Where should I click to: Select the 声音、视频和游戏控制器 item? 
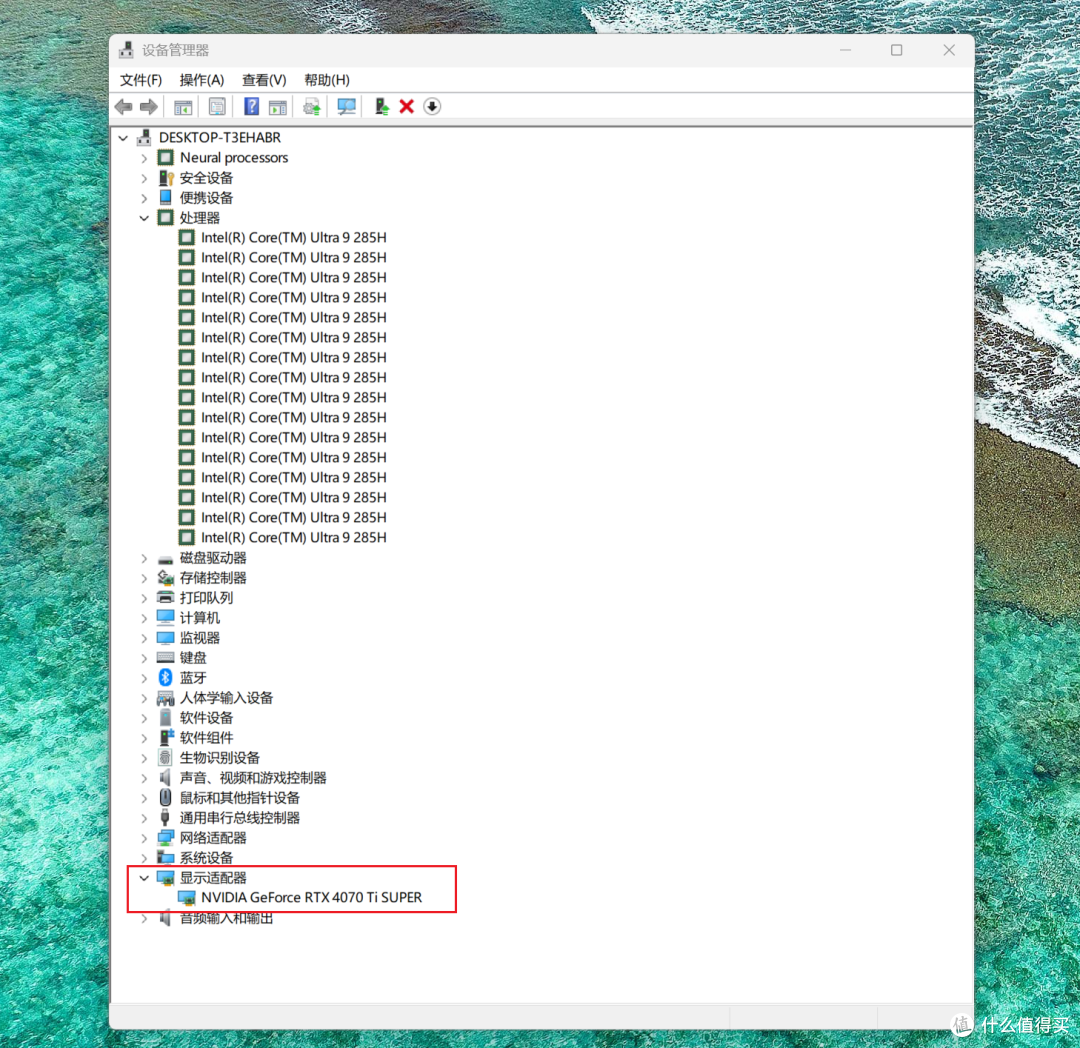click(253, 778)
